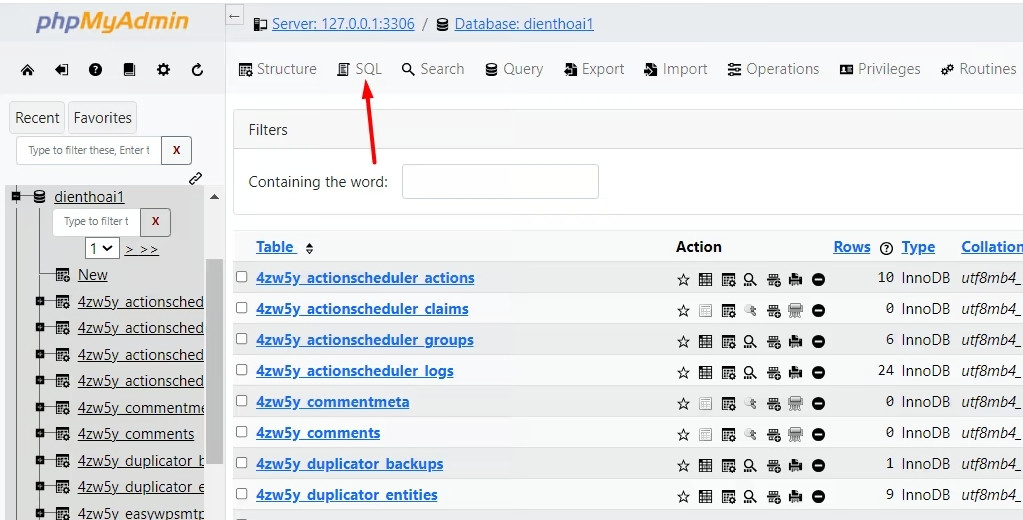Collapse the navigation panel arrow button
The image size is (1023, 520).
click(235, 15)
